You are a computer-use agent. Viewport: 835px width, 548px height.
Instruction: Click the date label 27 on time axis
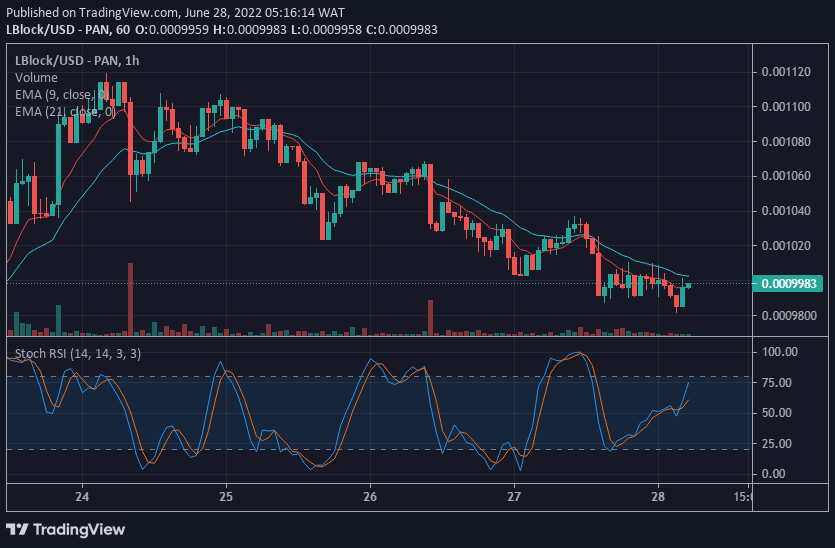(x=514, y=497)
